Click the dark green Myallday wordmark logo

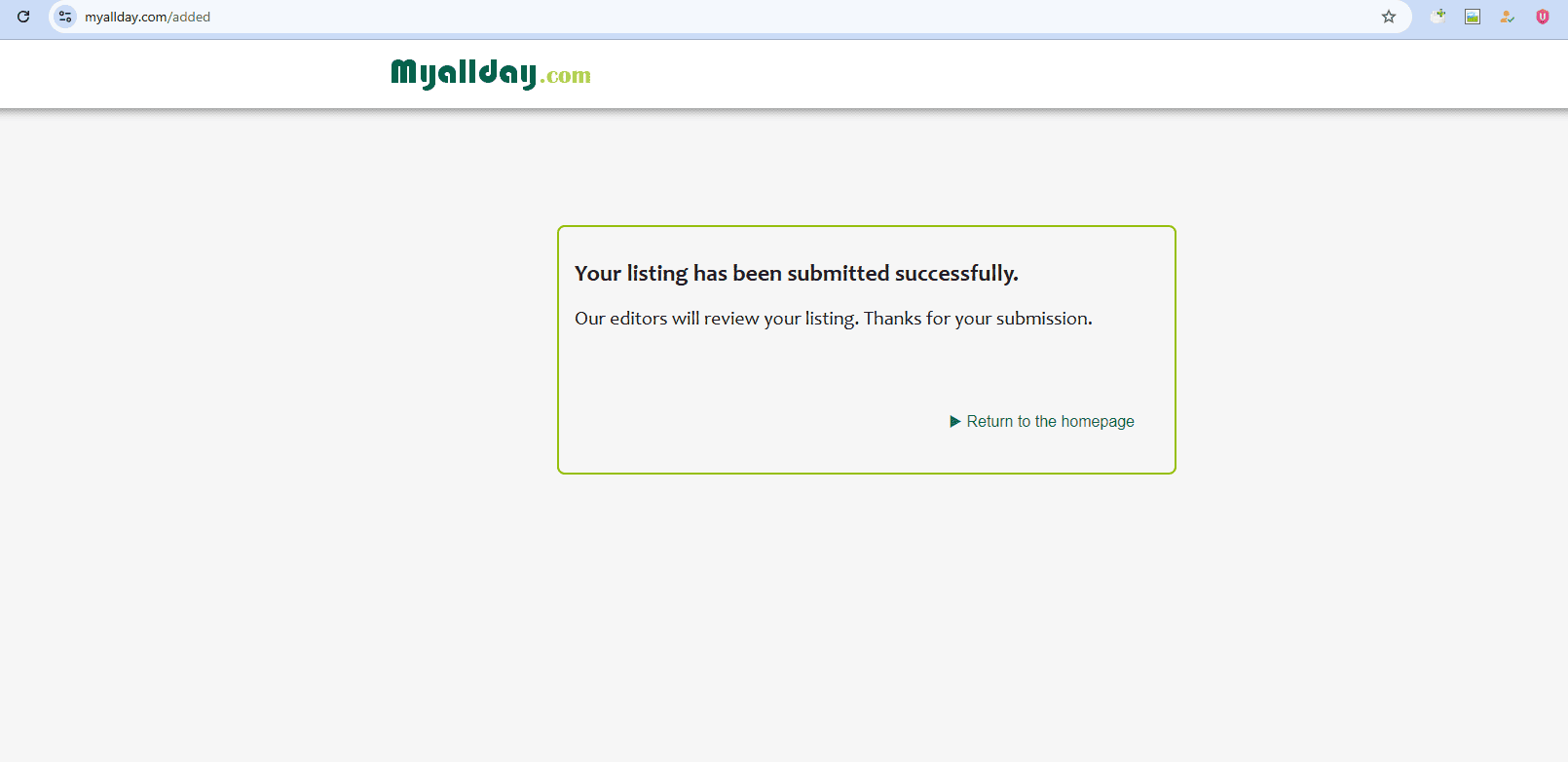(x=464, y=73)
